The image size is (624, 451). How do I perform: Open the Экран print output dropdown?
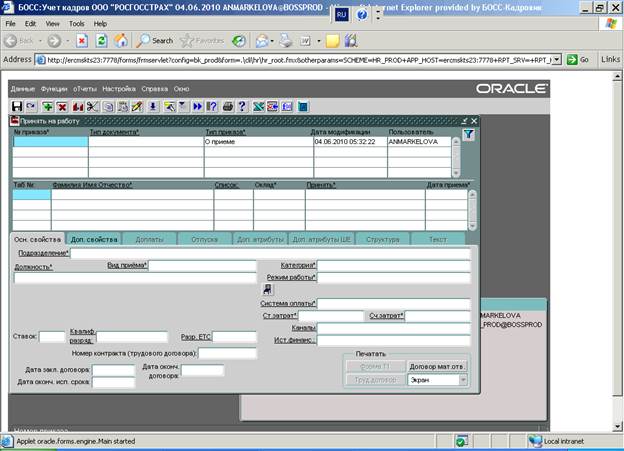[x=463, y=380]
